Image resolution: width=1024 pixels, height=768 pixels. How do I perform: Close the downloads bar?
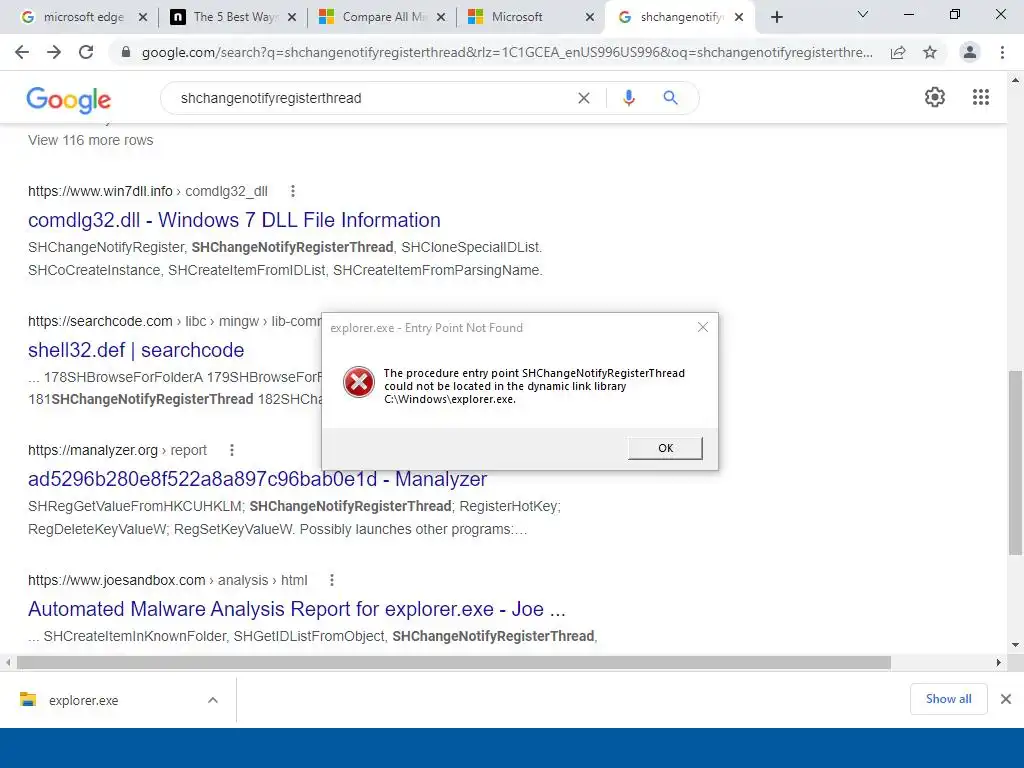tap(1006, 699)
